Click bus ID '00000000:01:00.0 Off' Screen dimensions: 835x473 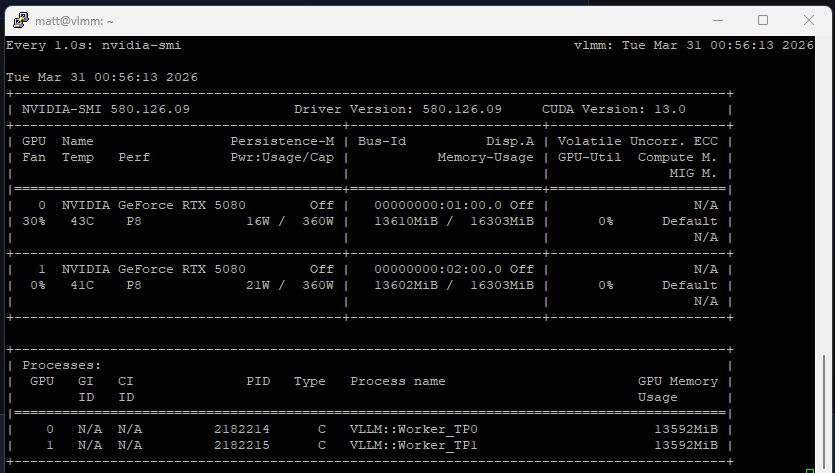point(454,205)
